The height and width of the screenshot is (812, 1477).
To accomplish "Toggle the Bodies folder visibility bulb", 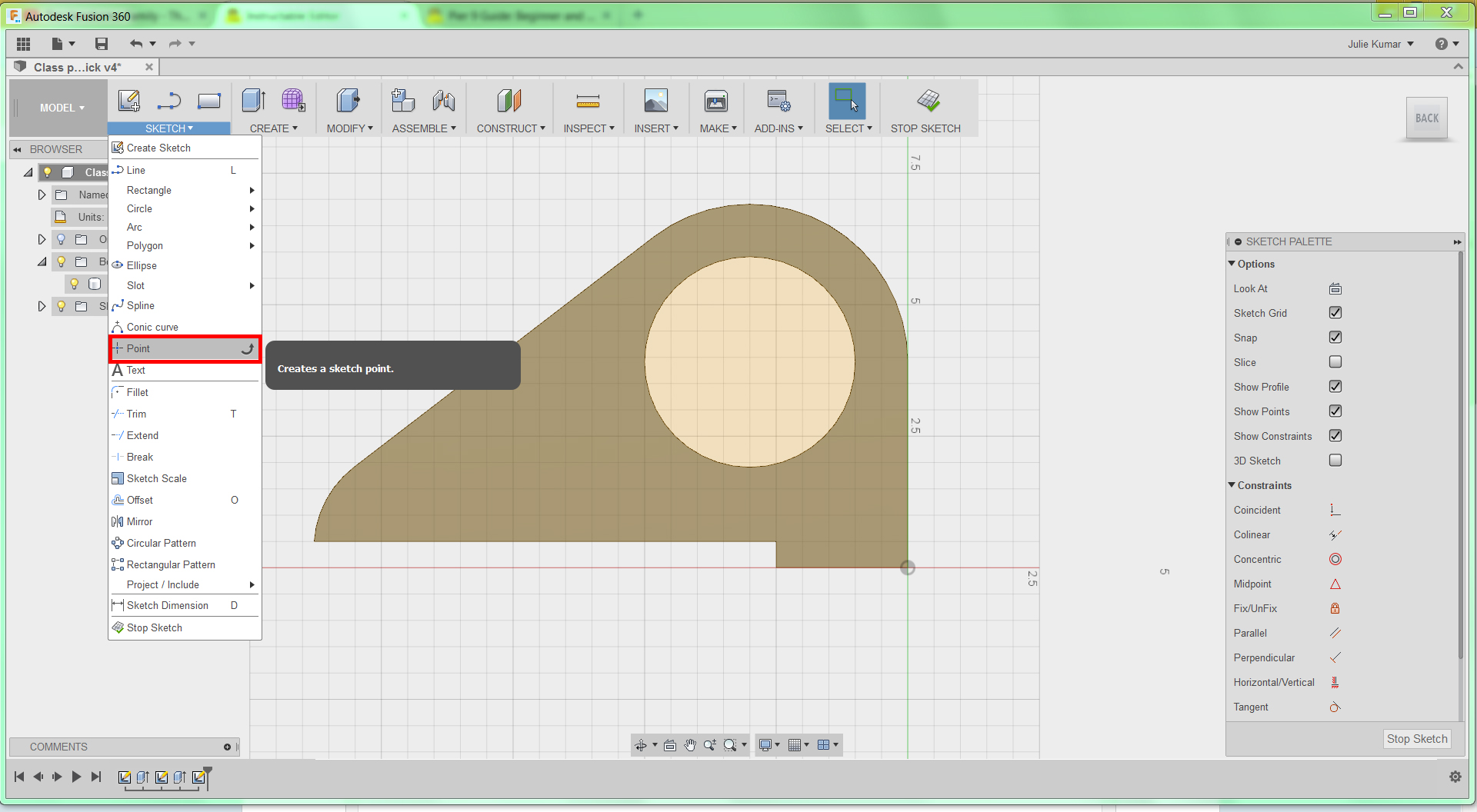I will point(62,261).
